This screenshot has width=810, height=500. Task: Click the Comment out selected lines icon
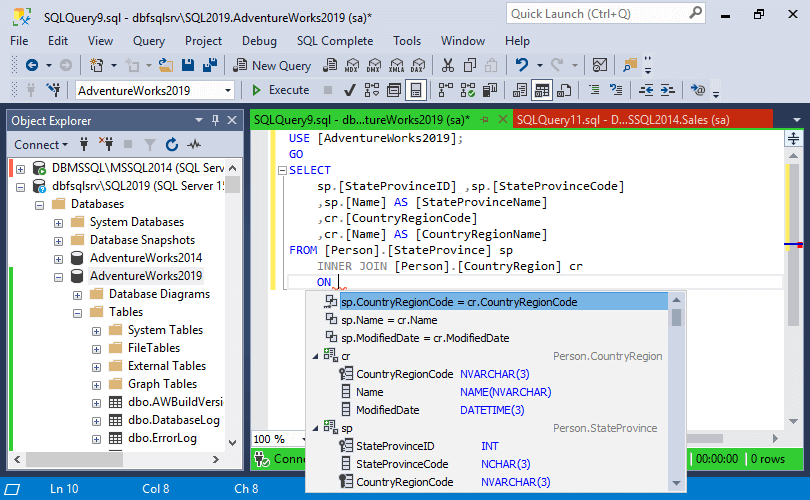(594, 90)
